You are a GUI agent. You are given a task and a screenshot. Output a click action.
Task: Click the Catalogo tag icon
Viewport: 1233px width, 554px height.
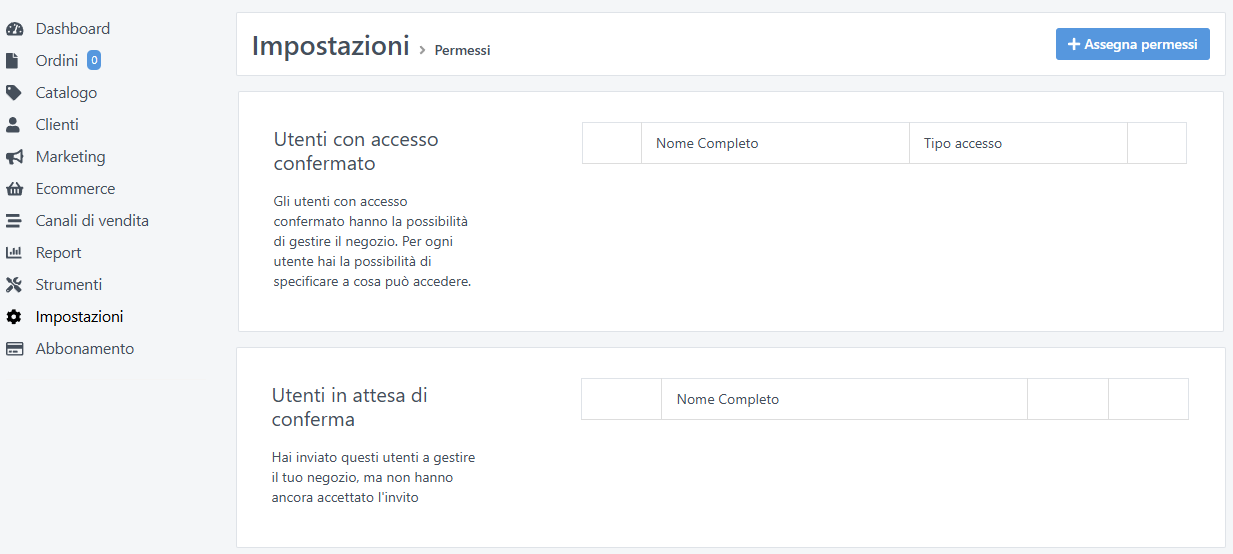coord(14,93)
